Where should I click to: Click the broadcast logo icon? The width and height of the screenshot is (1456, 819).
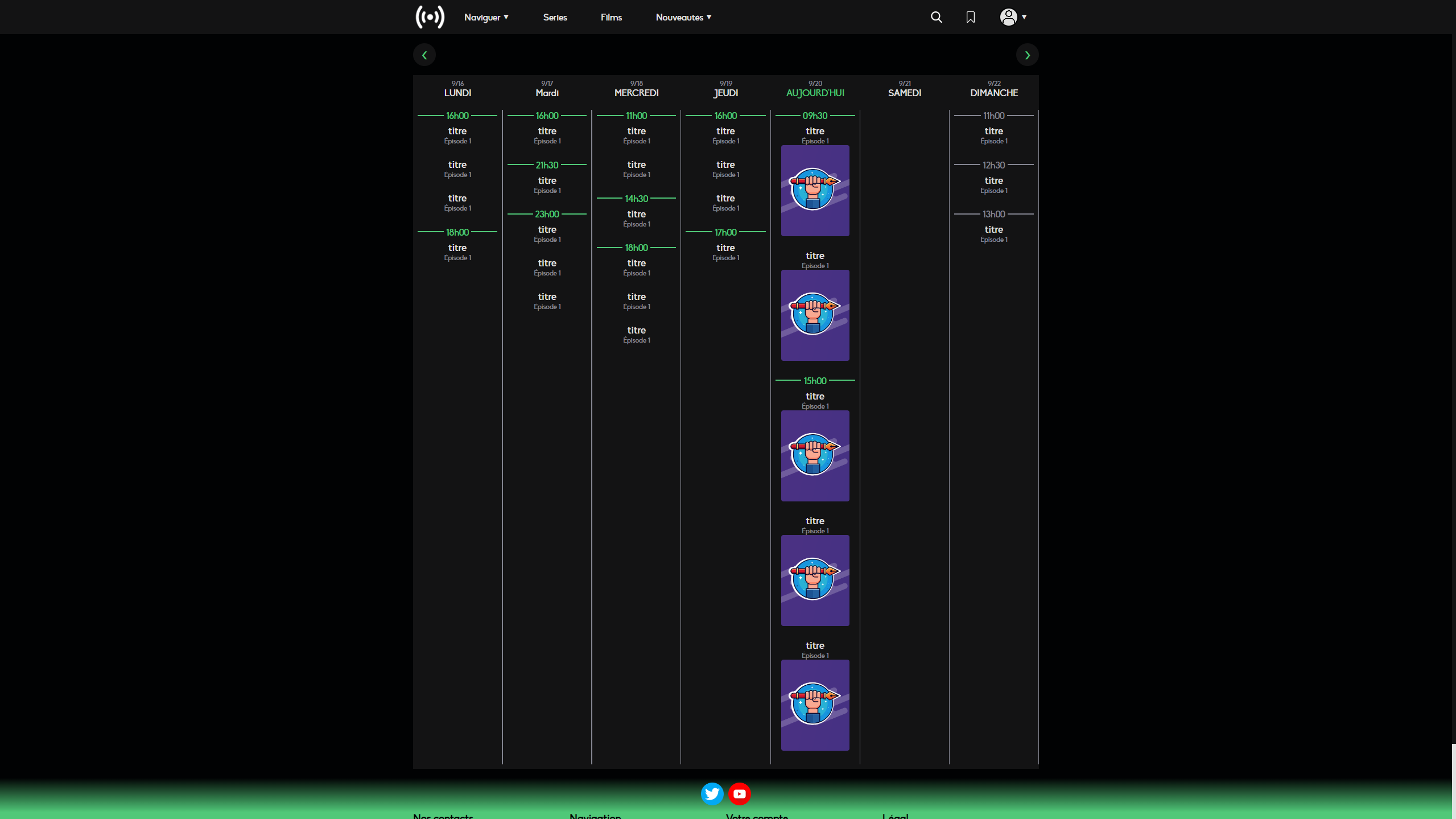click(x=430, y=17)
